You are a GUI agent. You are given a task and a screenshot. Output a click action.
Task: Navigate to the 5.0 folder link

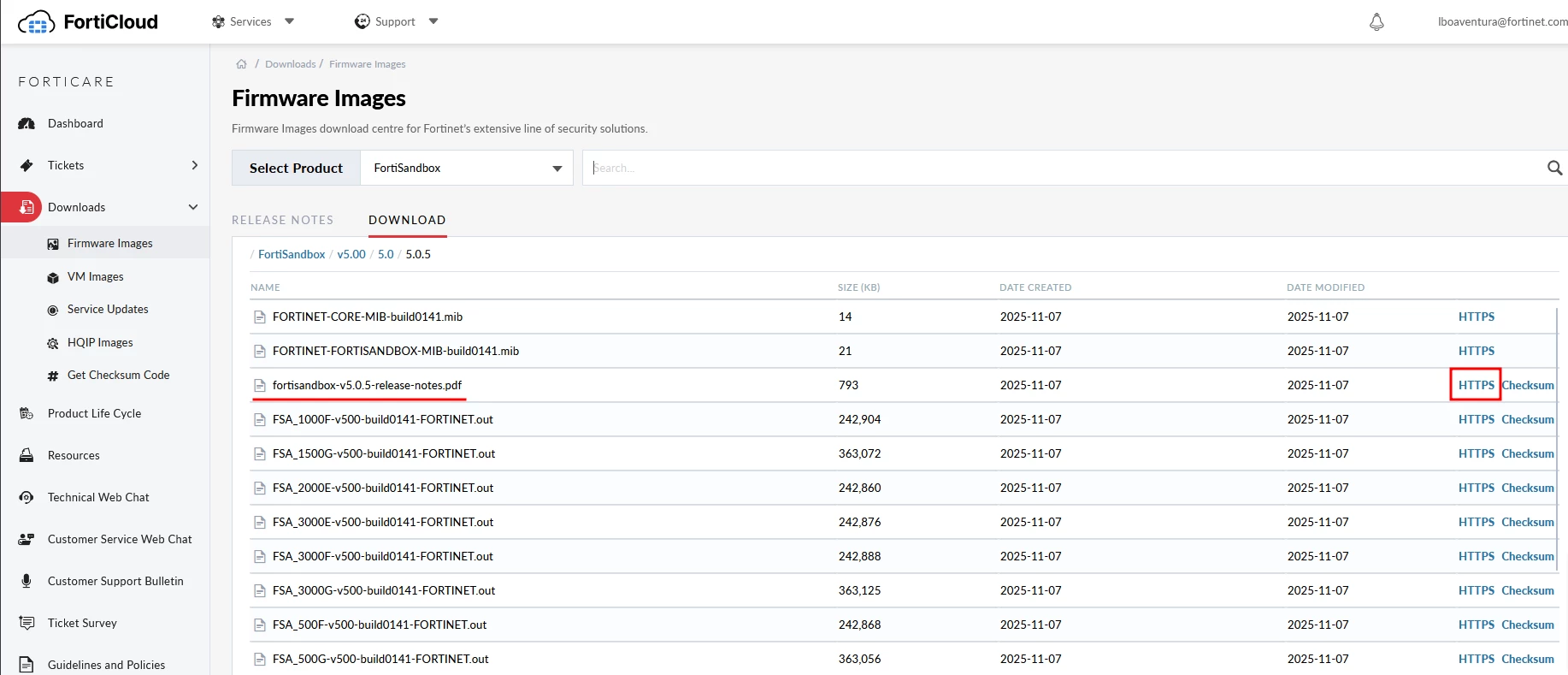coord(386,254)
